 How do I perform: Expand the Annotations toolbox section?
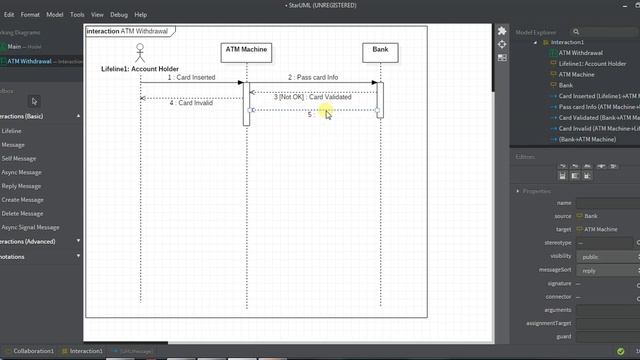point(78,256)
